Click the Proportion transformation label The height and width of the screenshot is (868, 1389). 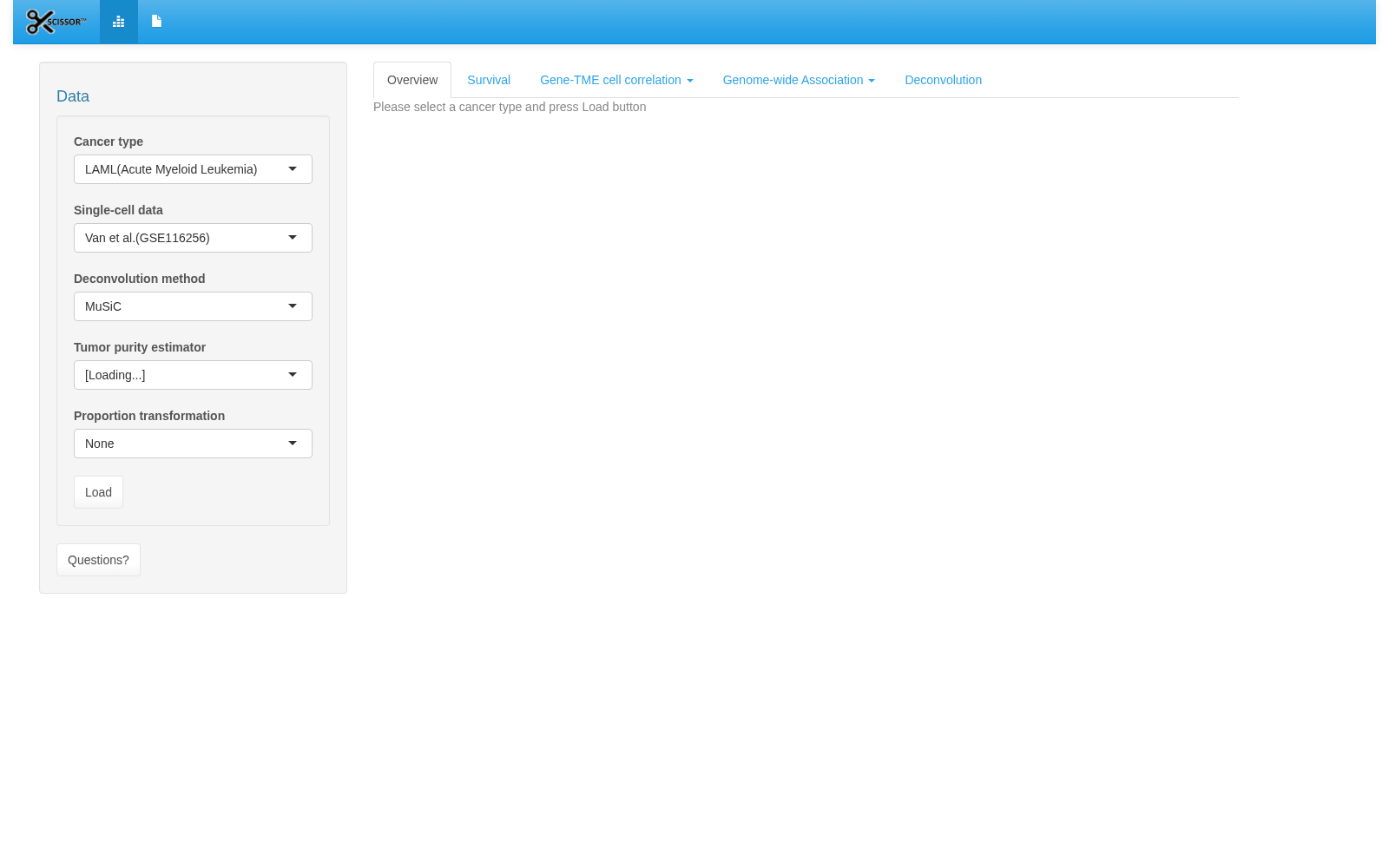point(149,416)
